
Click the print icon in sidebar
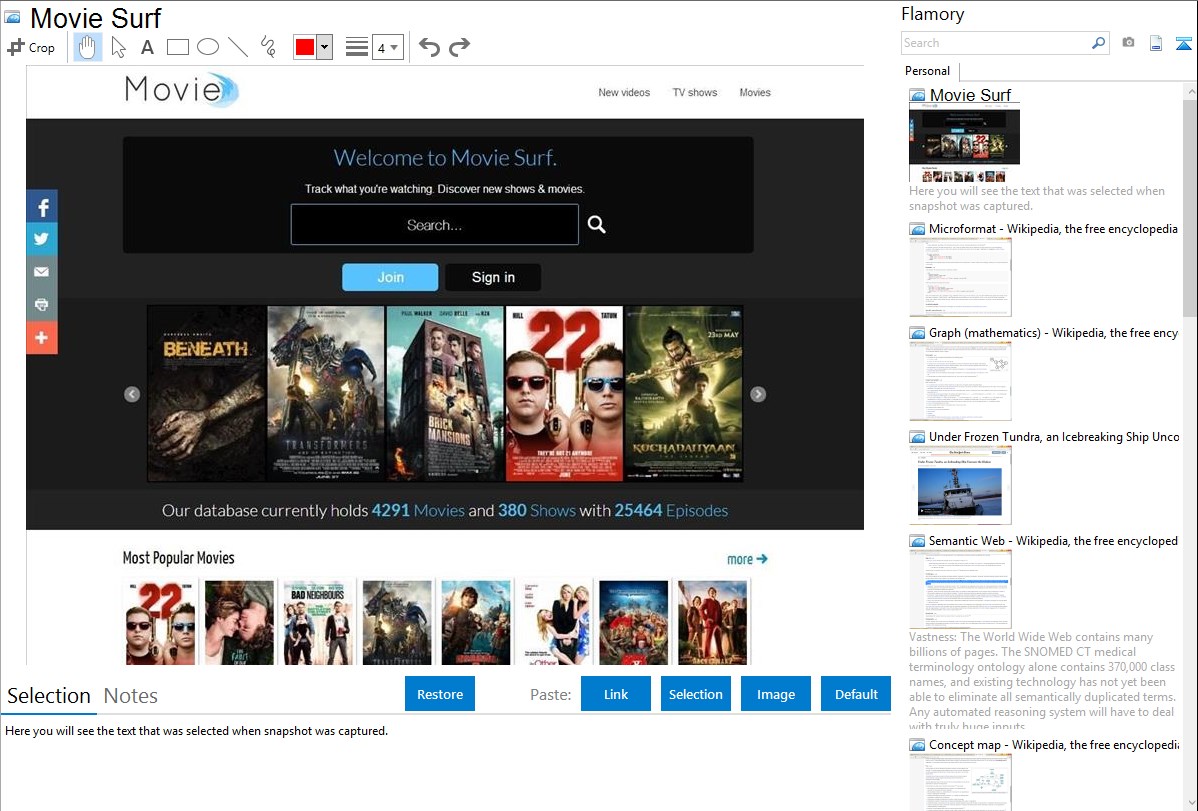pos(42,304)
